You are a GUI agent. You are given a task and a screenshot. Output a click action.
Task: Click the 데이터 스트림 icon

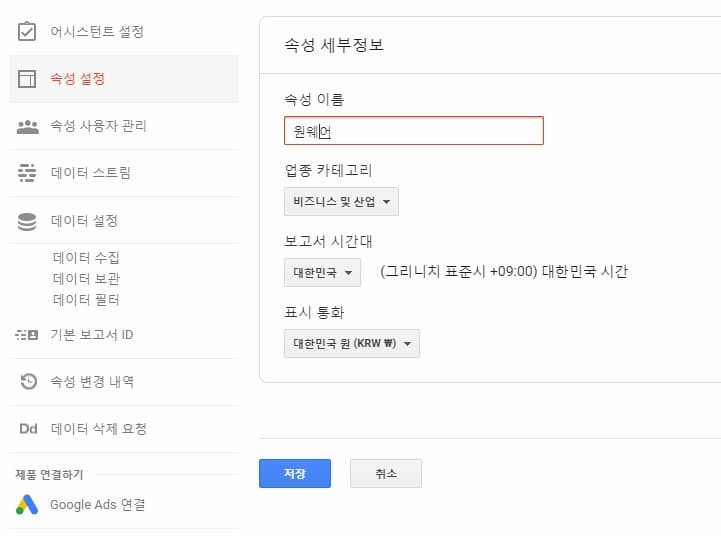coord(27,173)
